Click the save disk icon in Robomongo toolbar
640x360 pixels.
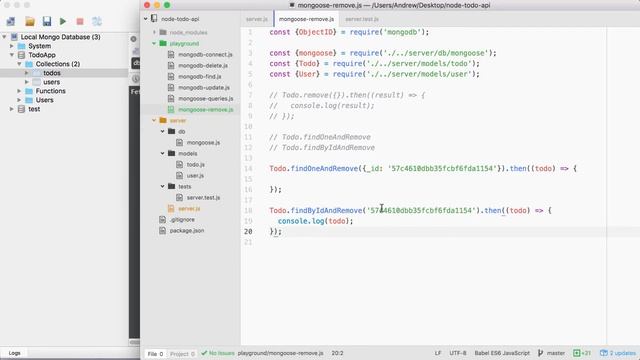(x=47, y=21)
